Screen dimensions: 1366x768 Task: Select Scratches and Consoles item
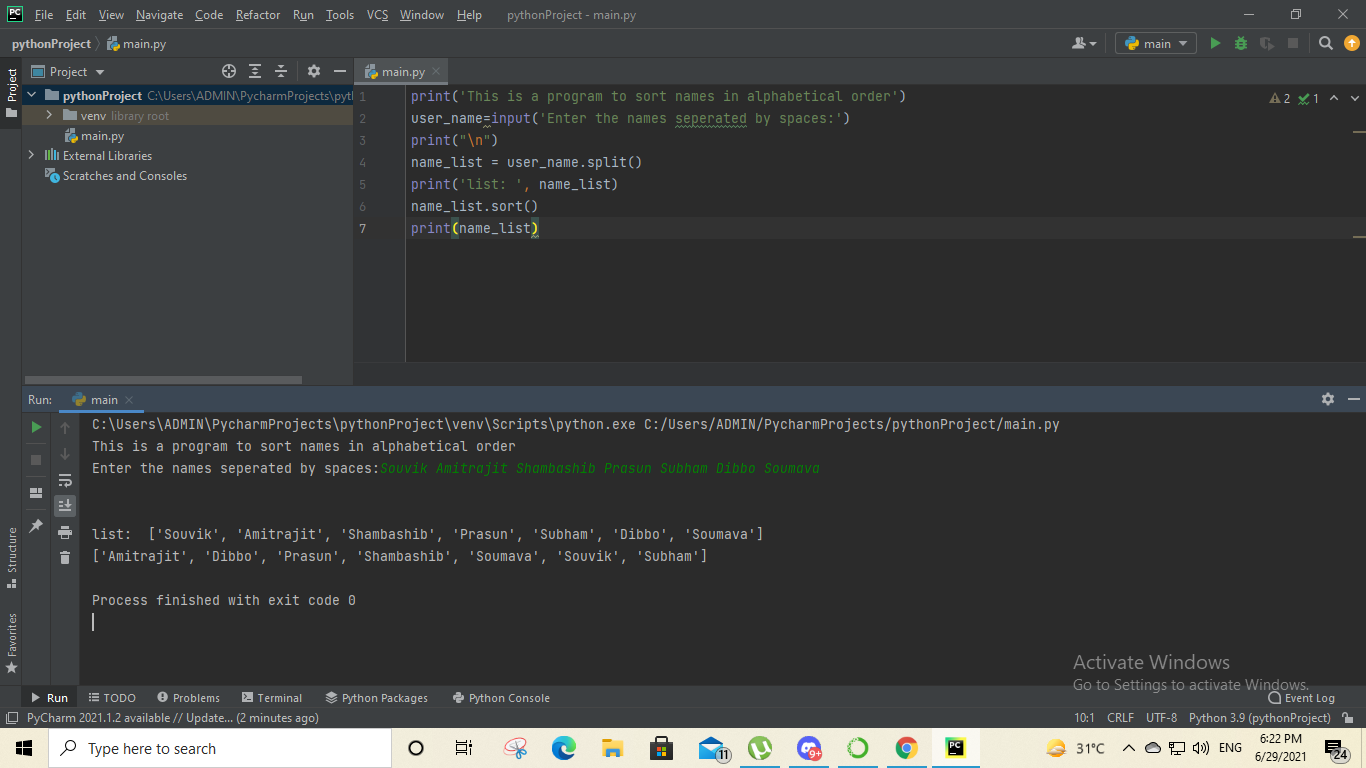point(124,176)
